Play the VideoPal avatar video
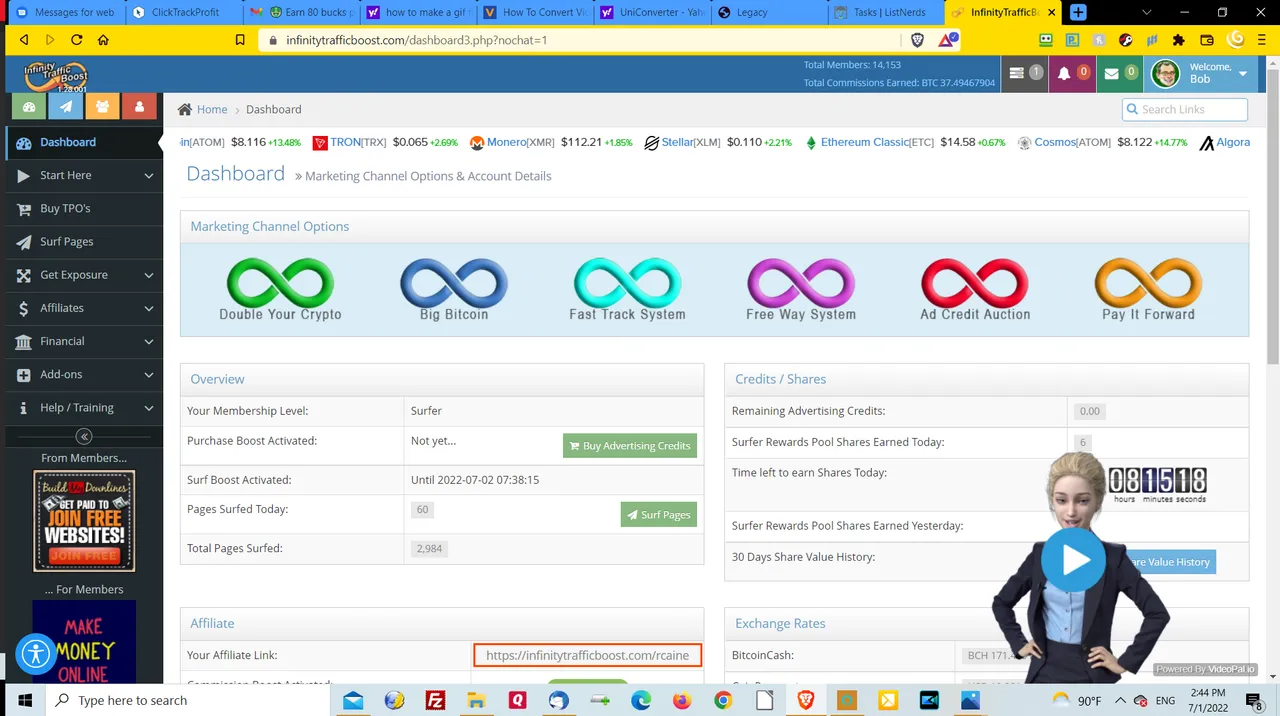The height and width of the screenshot is (716, 1280). [1075, 560]
